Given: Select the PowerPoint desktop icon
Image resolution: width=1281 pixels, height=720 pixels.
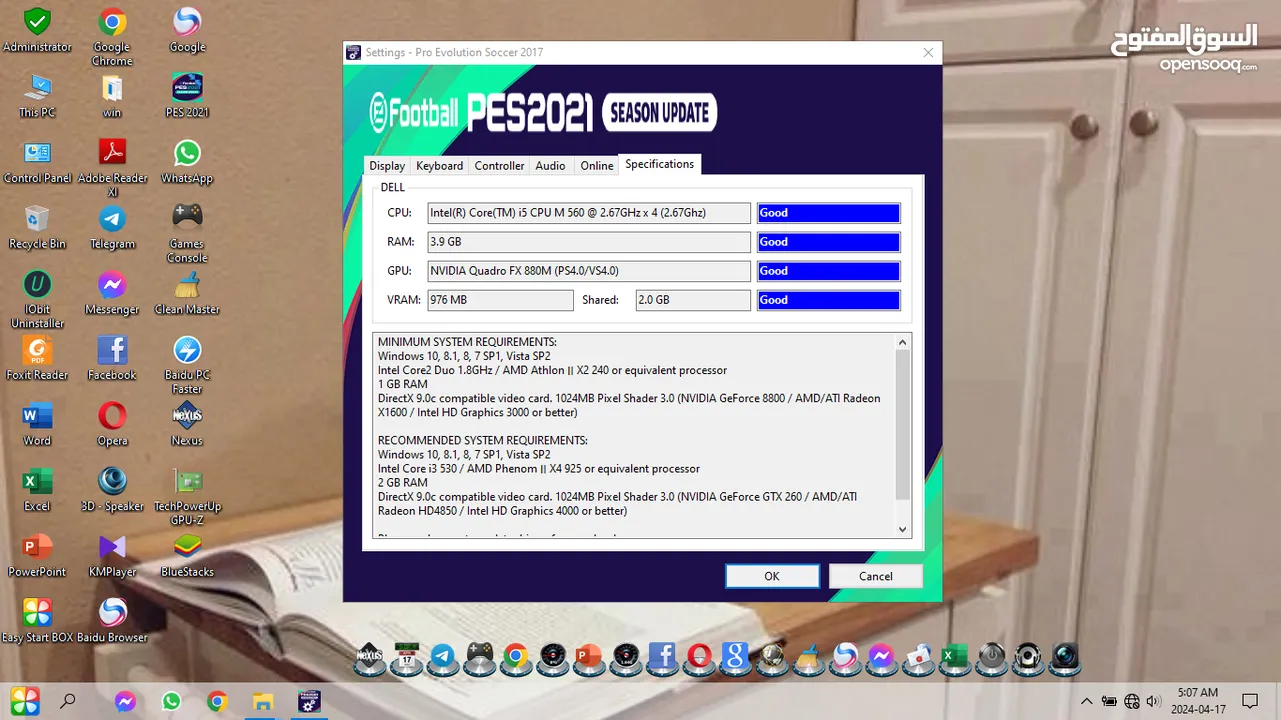Looking at the screenshot, I should (x=37, y=555).
